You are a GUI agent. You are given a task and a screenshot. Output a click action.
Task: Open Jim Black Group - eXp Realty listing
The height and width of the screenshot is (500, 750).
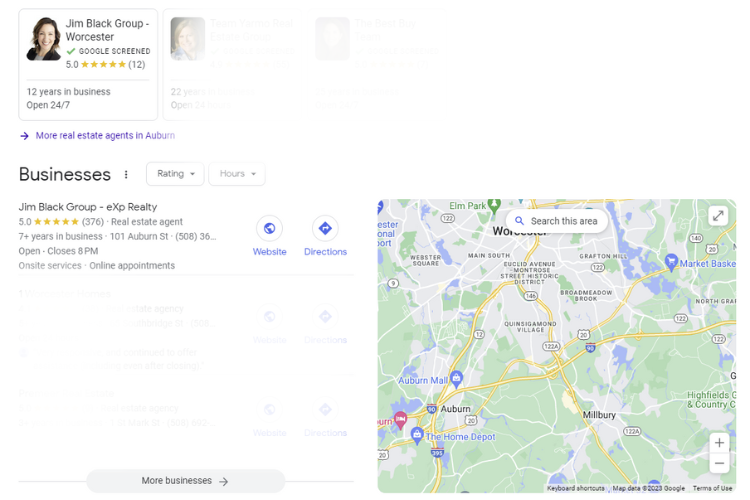coord(88,207)
